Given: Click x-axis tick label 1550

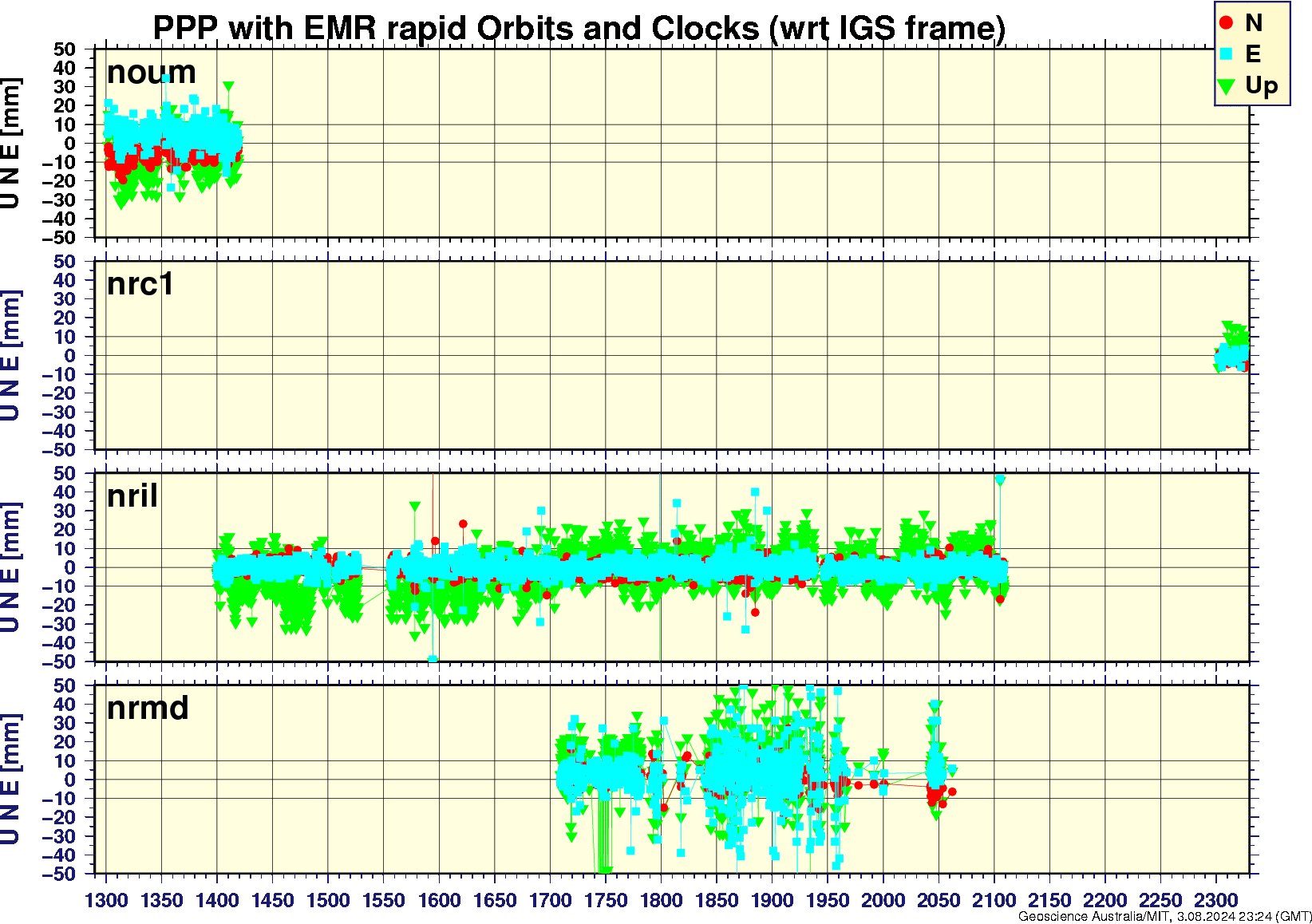Looking at the screenshot, I should [384, 900].
